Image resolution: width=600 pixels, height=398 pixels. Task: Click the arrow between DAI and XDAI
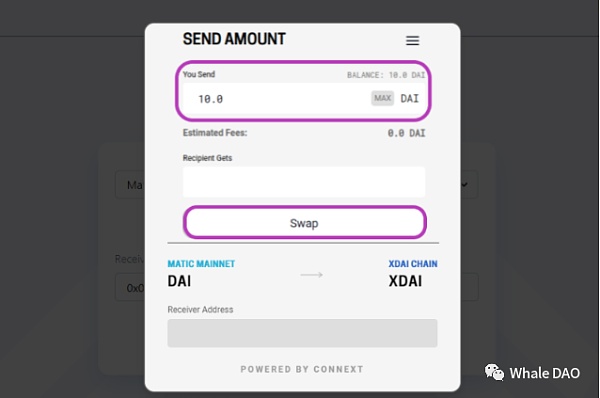(311, 275)
